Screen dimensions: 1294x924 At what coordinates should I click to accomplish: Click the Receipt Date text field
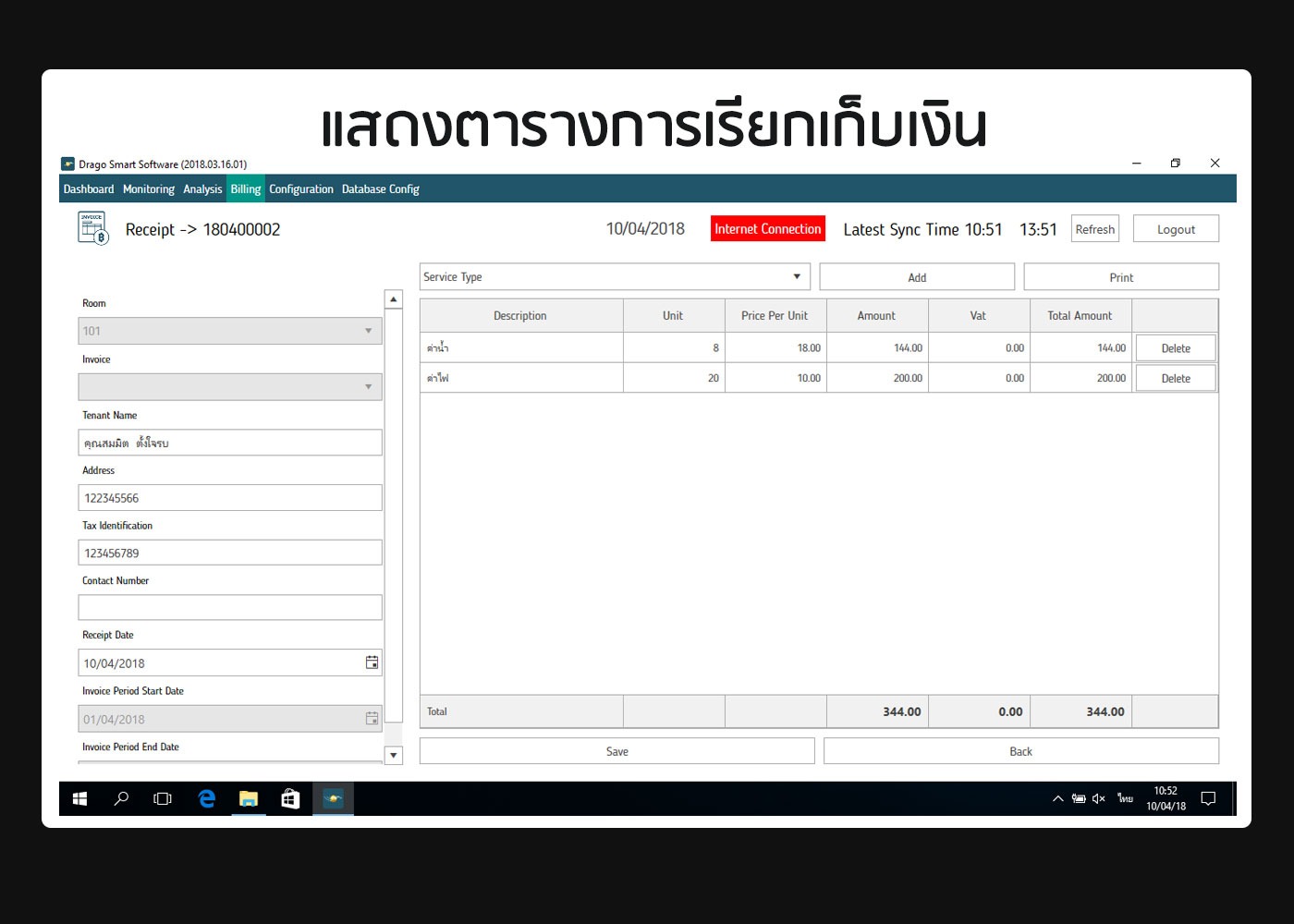[x=230, y=663]
